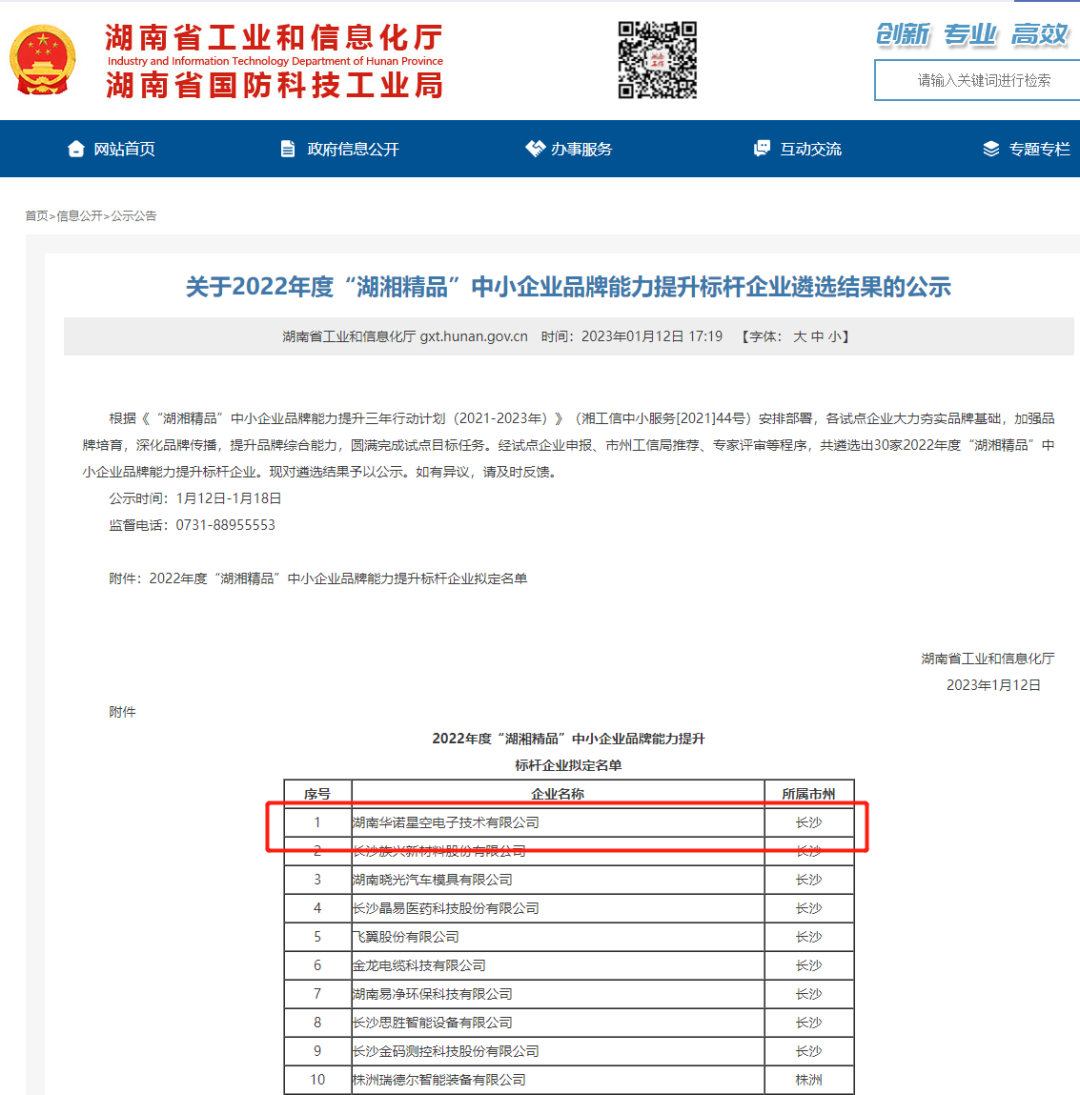Set font size to 中
Image resolution: width=1080 pixels, height=1095 pixels.
[818, 337]
